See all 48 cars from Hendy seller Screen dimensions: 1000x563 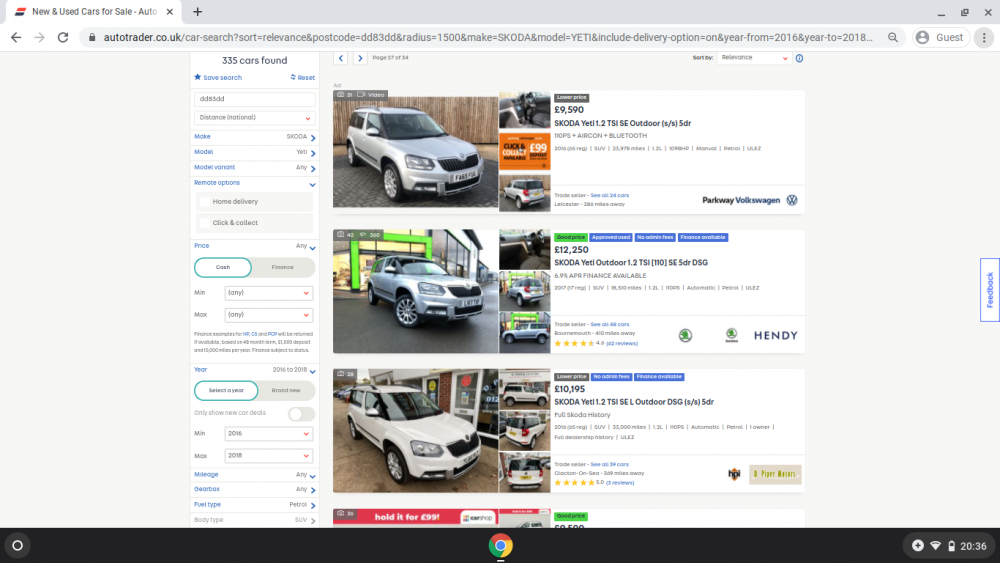pyautogui.click(x=610, y=324)
